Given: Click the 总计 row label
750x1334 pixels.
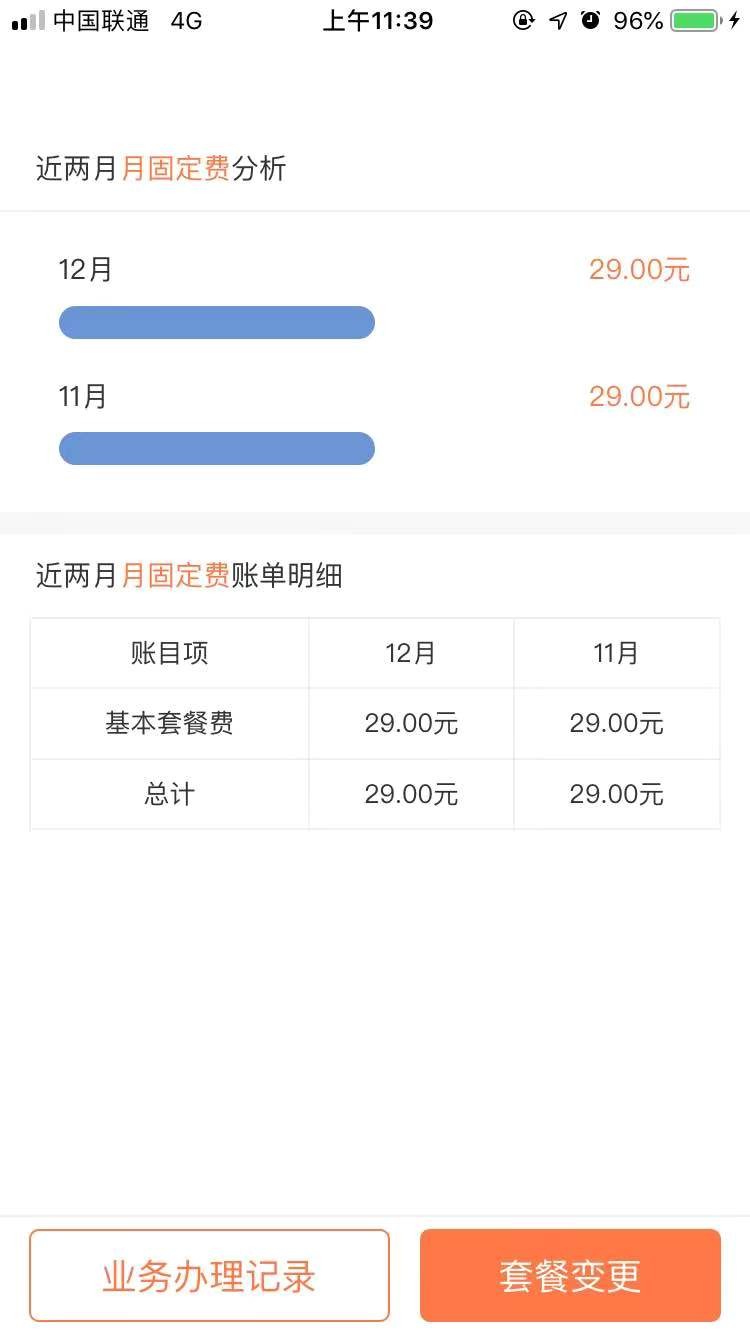Looking at the screenshot, I should (x=169, y=794).
